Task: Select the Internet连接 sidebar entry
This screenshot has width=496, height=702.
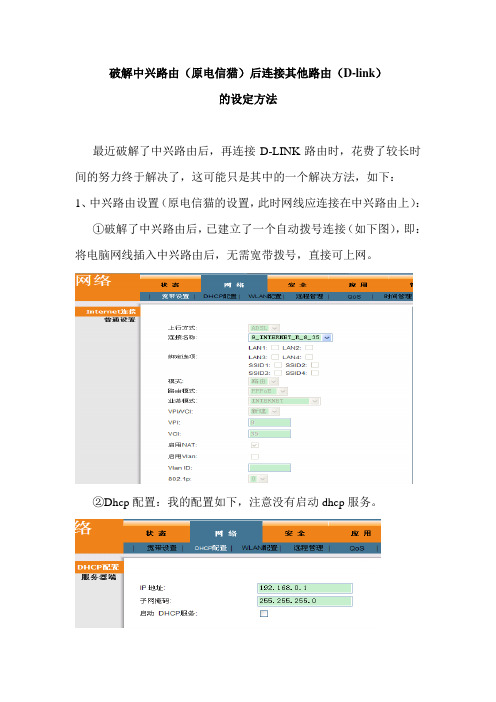Action: point(108,312)
